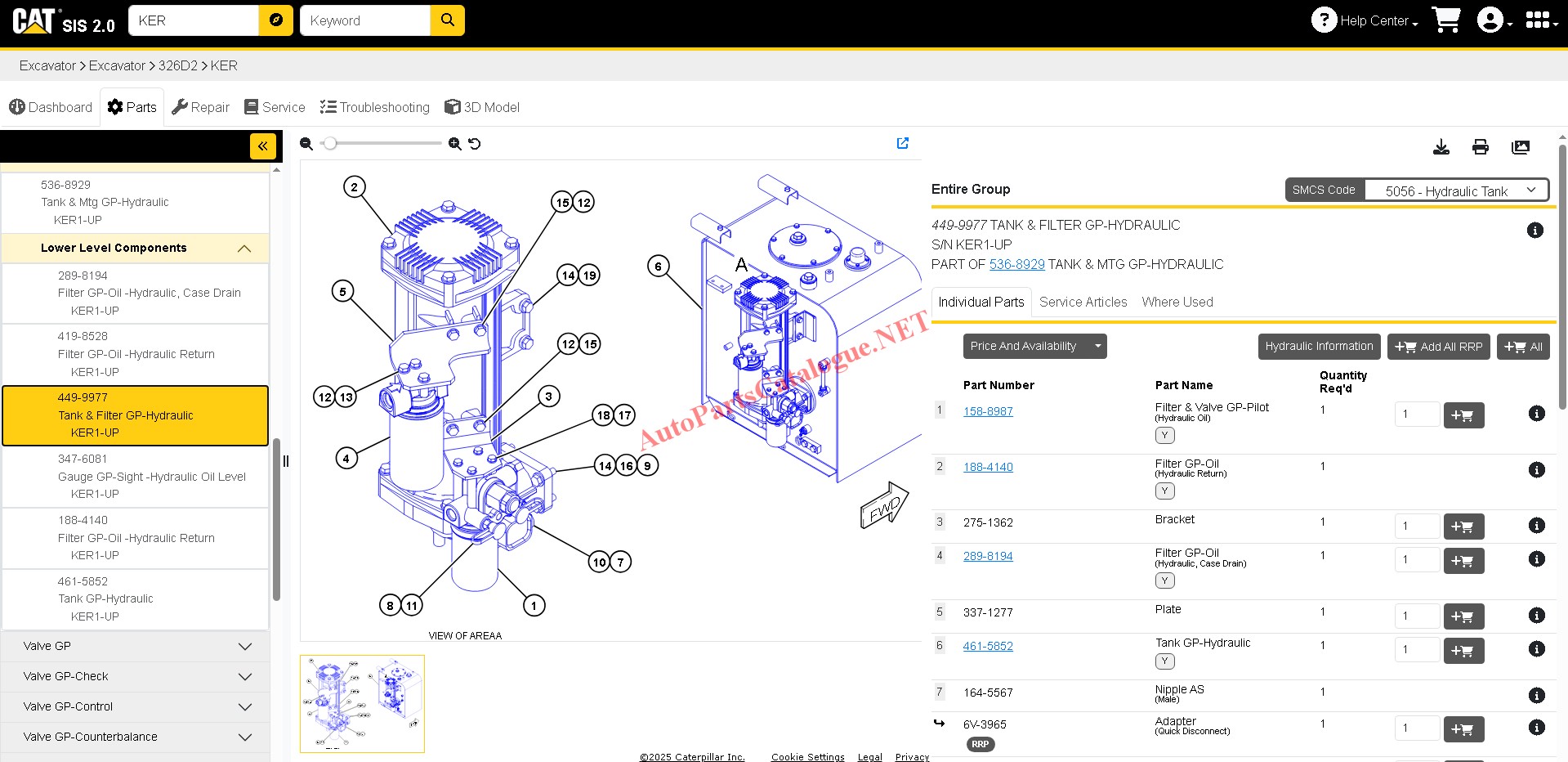The width and height of the screenshot is (1568, 762).
Task: Reset diagram view with rotate icon
Action: 475,144
